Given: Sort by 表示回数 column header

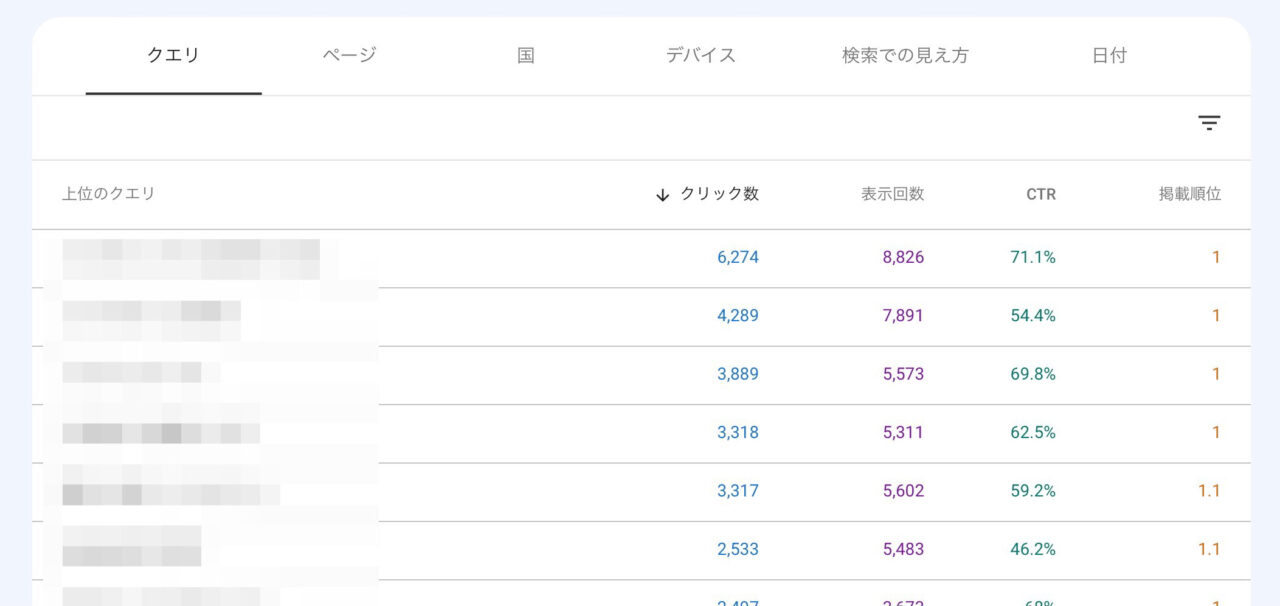Looking at the screenshot, I should pyautogui.click(x=892, y=194).
